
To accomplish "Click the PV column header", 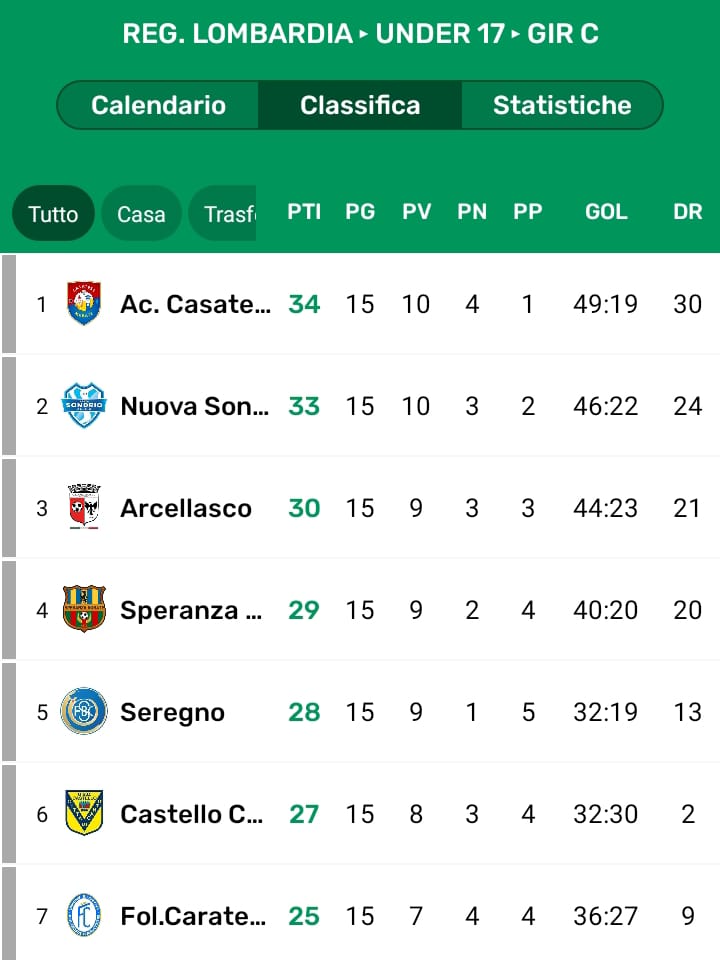I will [x=416, y=212].
